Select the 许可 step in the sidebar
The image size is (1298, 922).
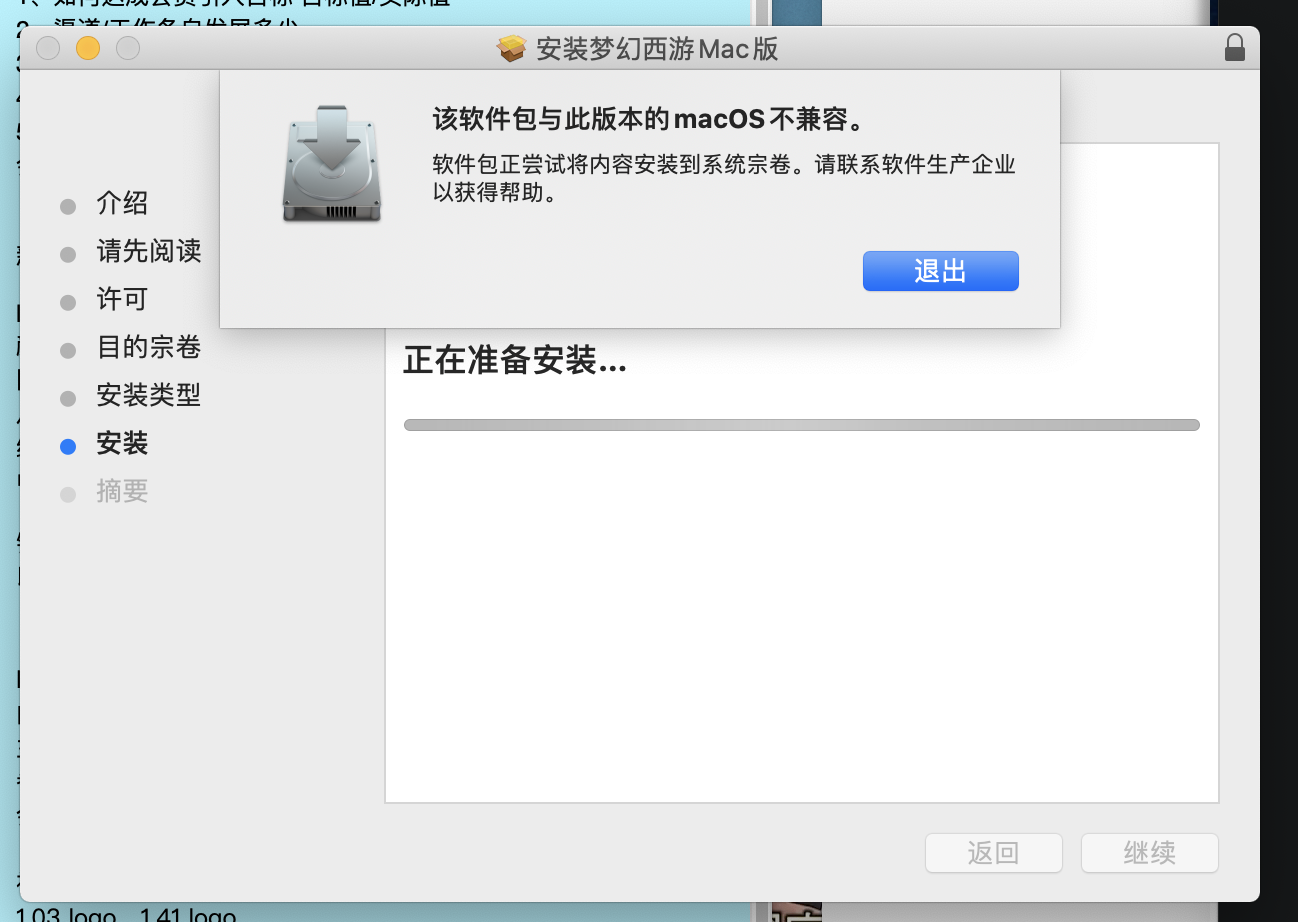[122, 299]
